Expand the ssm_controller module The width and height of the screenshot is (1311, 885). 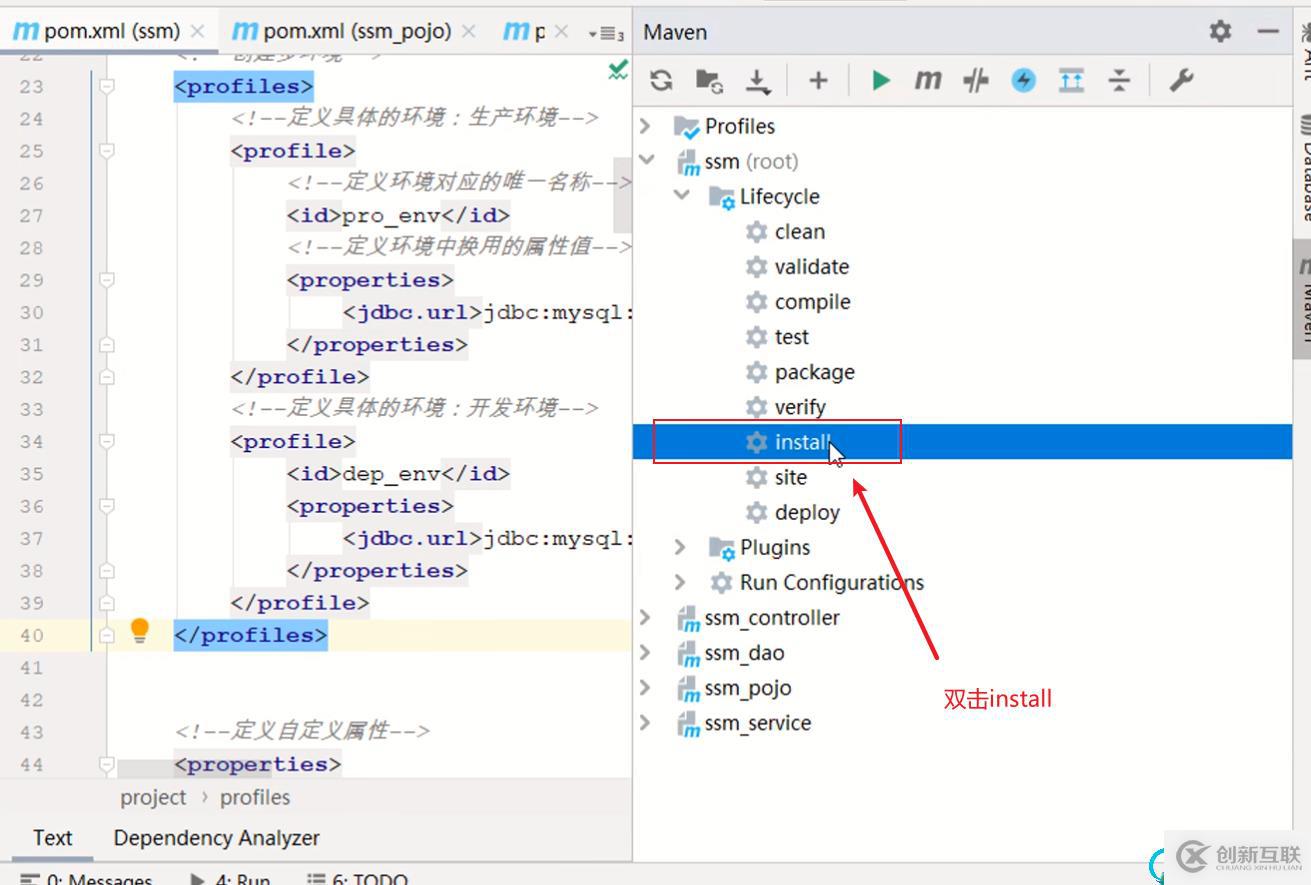(x=646, y=617)
